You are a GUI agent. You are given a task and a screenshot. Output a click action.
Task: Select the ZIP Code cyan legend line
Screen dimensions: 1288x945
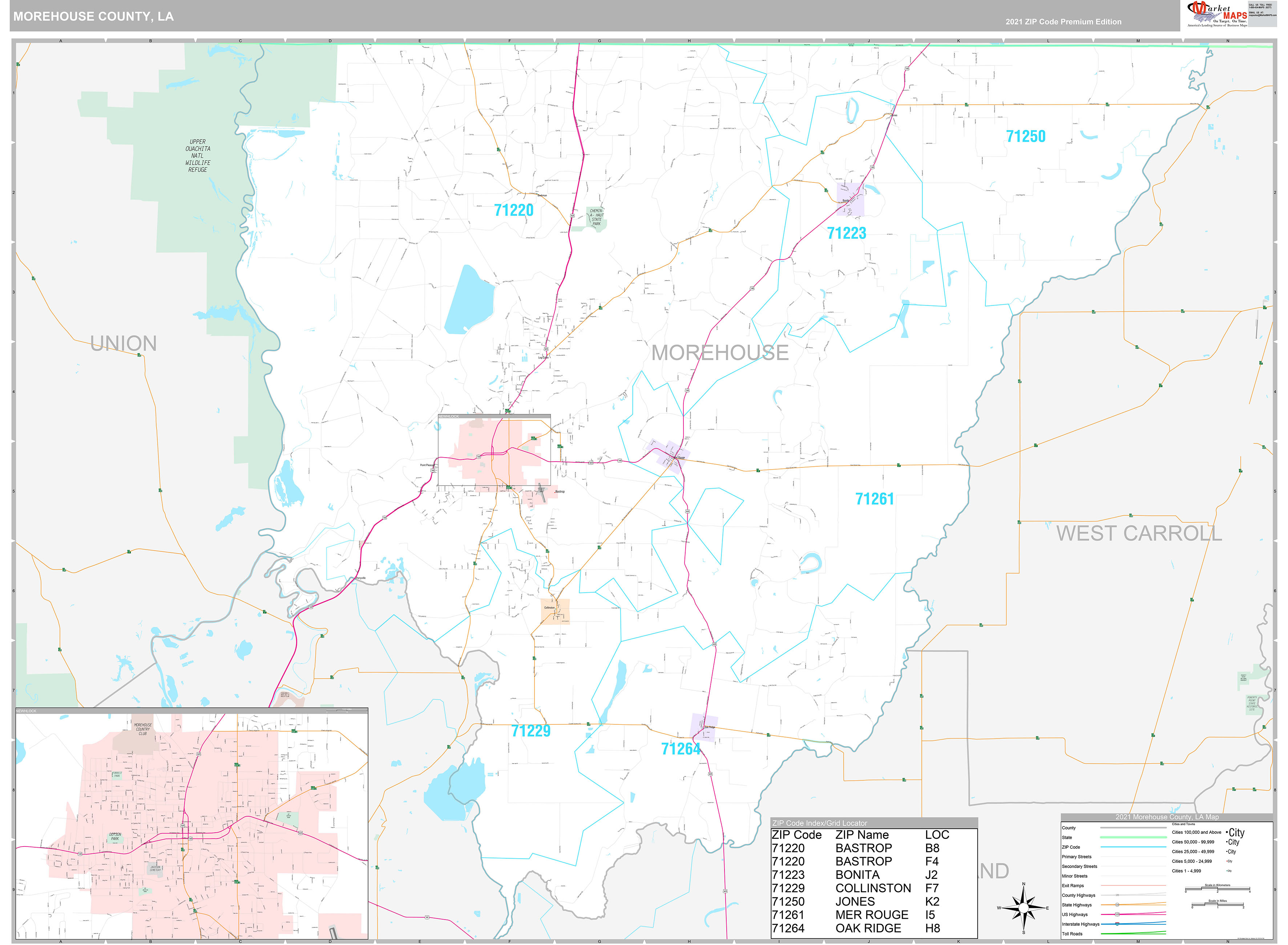[x=1134, y=847]
